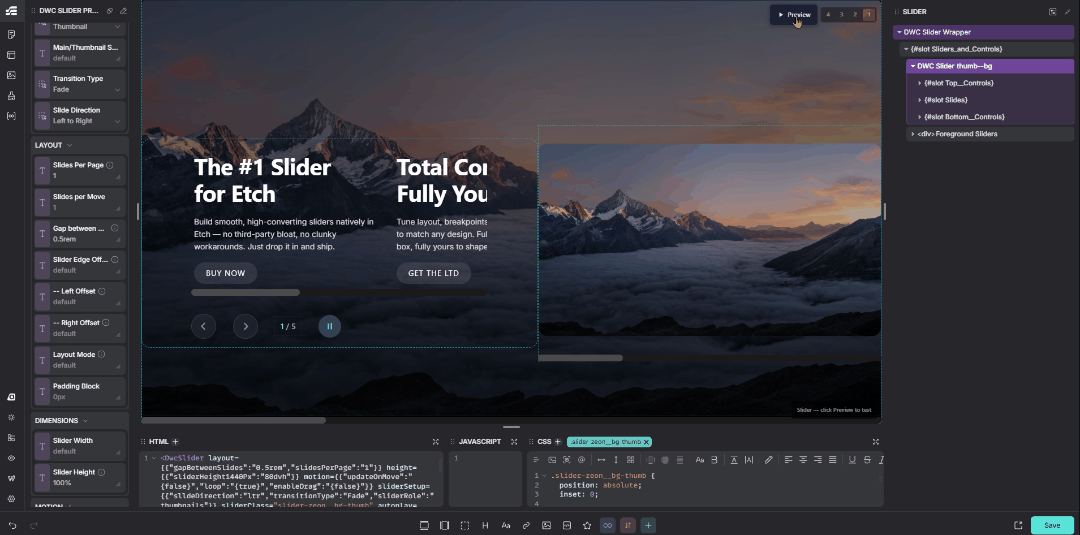1080x535 pixels.
Task: Click the info icon next to Layout Mode
Action: (101, 355)
